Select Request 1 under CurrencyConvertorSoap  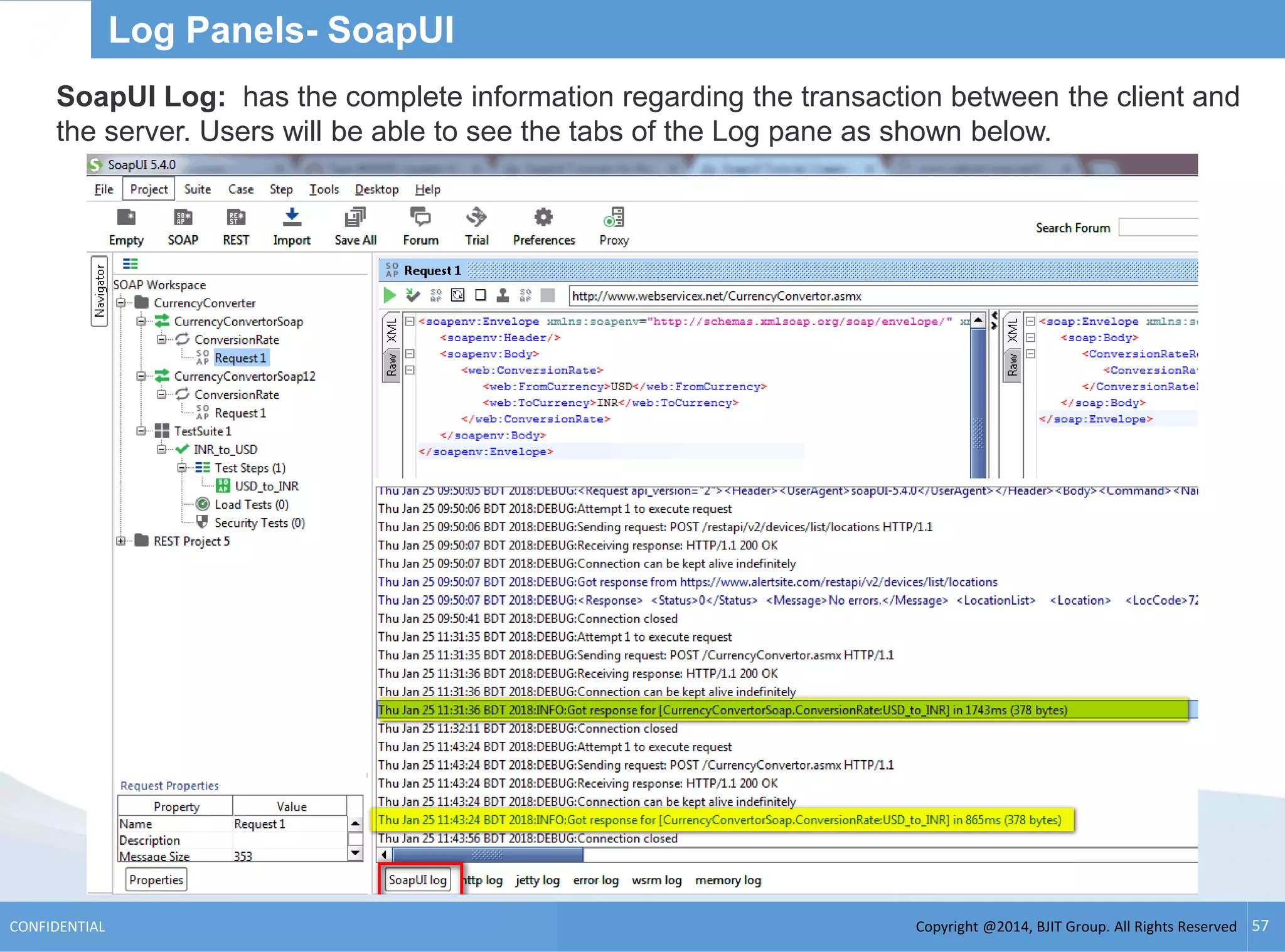click(240, 357)
